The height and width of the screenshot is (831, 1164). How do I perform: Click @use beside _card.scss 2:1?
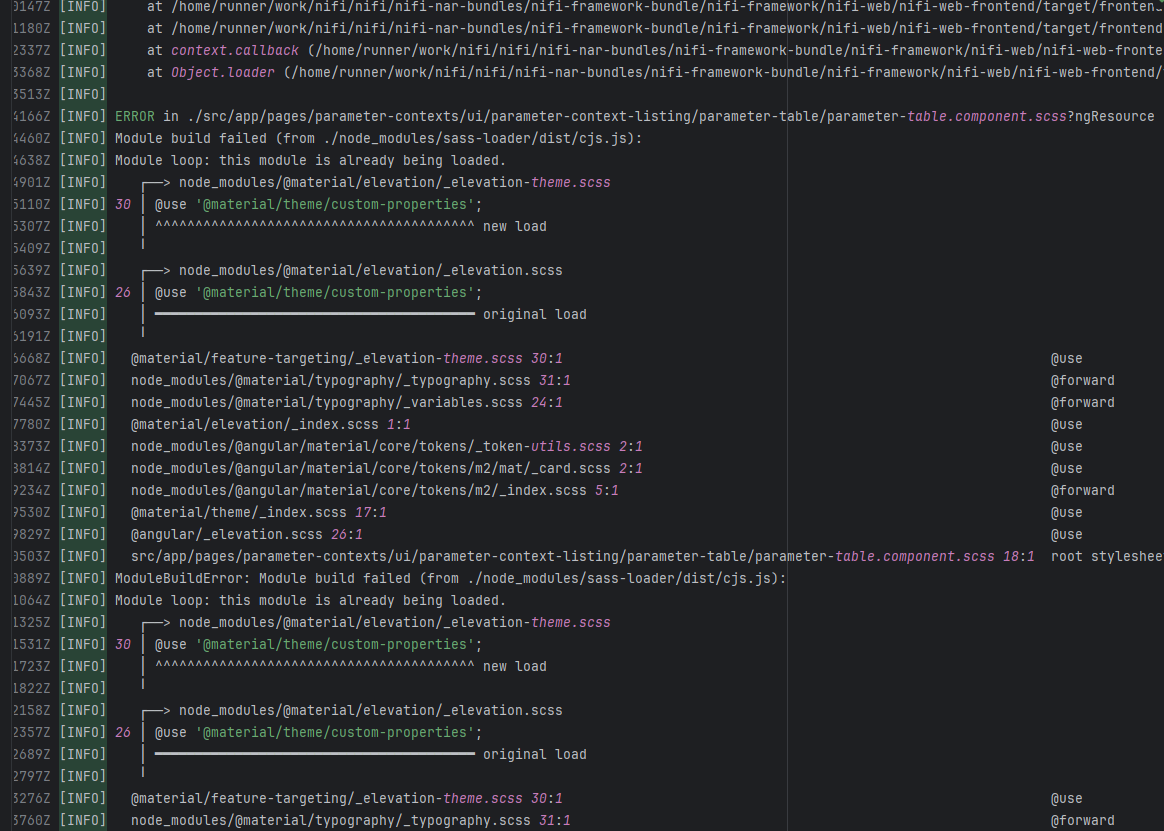click(x=1066, y=468)
